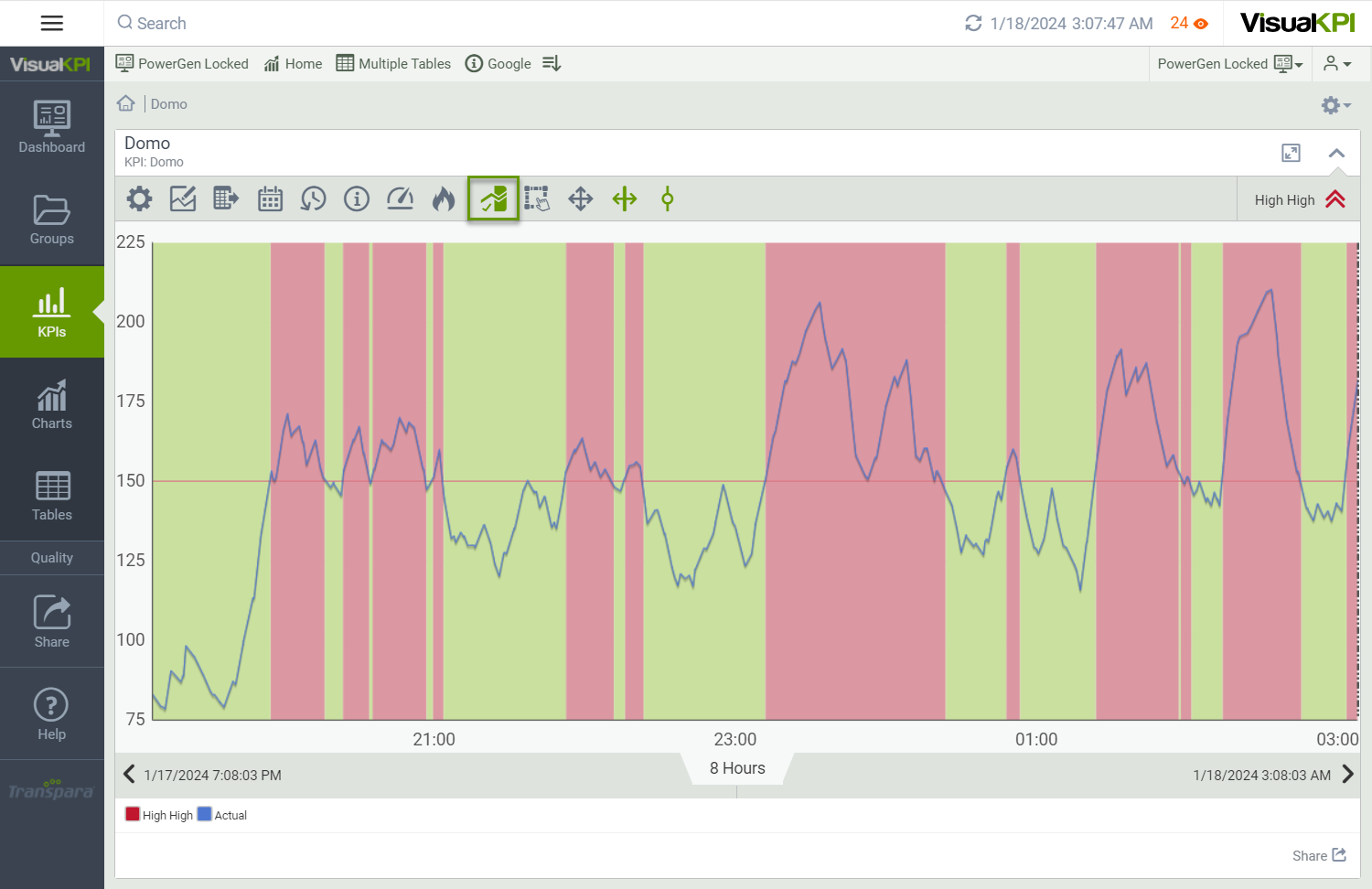Viewport: 1372px width, 889px height.
Task: Click the flame heat map icon
Action: point(444,198)
